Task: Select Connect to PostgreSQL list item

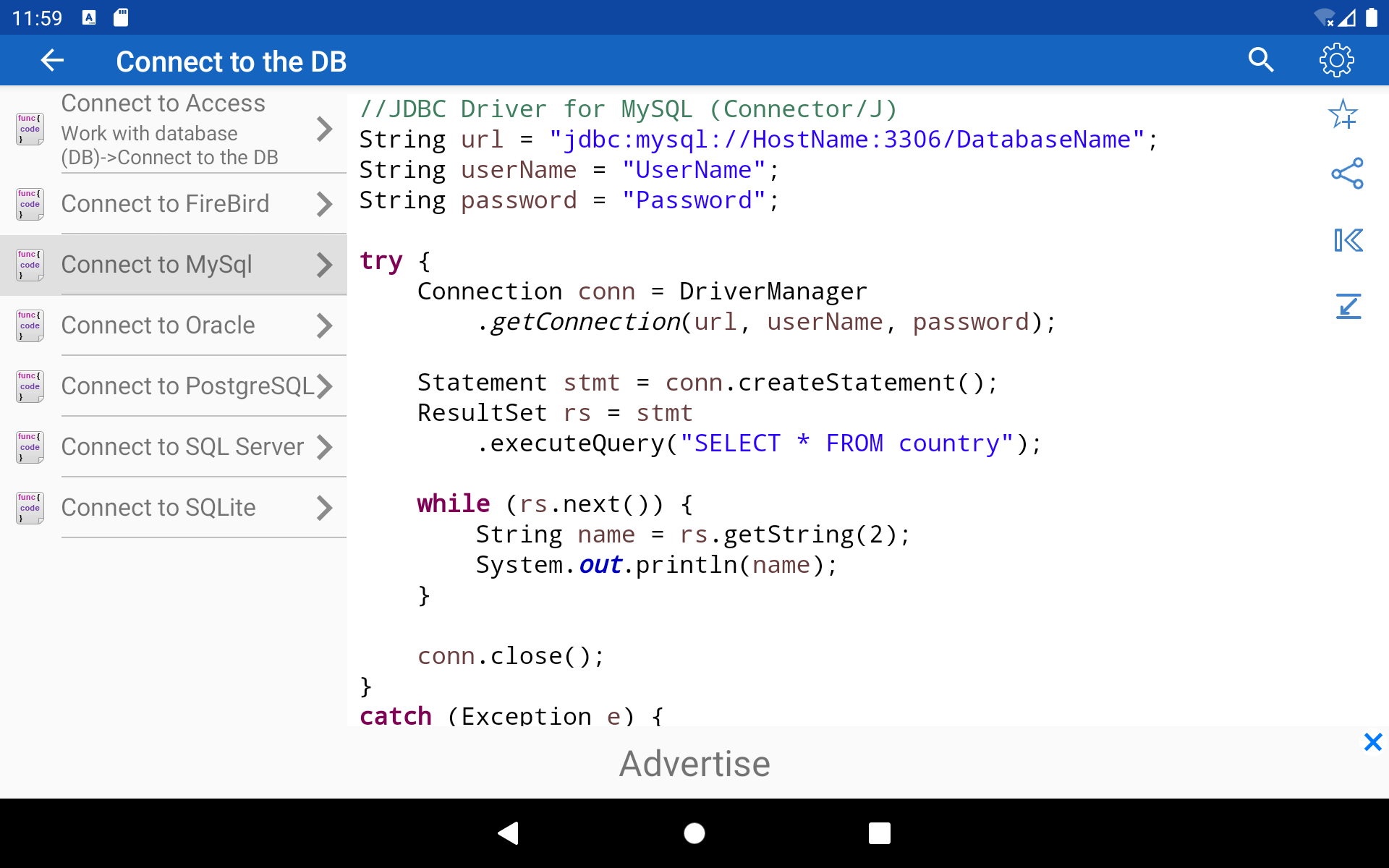Action: point(174,387)
